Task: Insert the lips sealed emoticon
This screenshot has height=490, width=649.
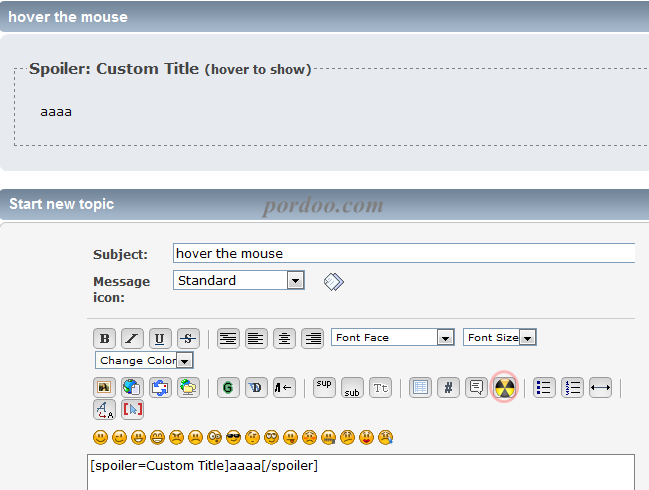Action: click(x=329, y=437)
